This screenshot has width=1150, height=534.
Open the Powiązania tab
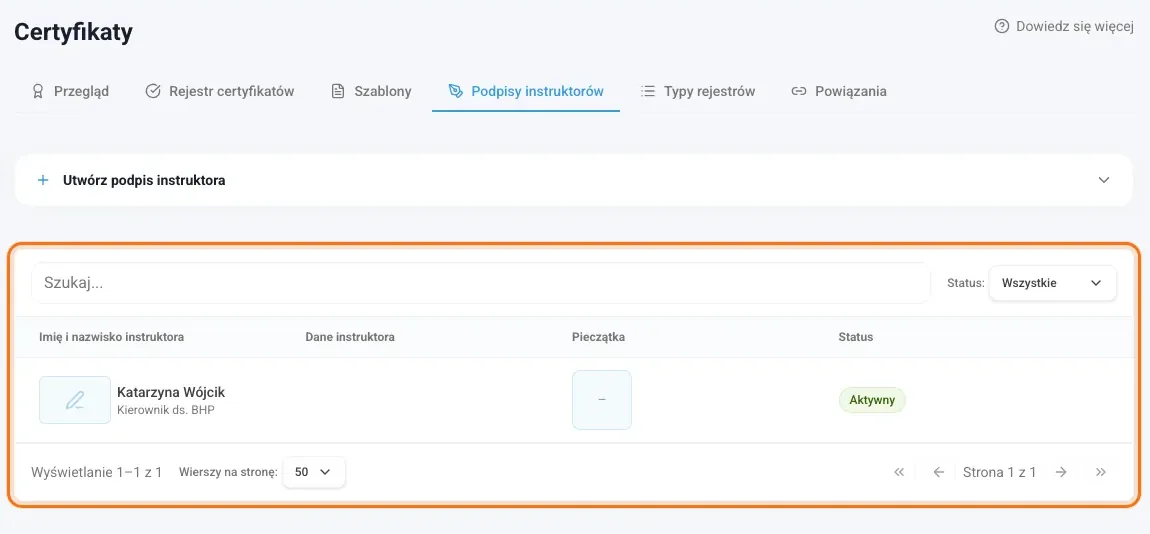(838, 91)
